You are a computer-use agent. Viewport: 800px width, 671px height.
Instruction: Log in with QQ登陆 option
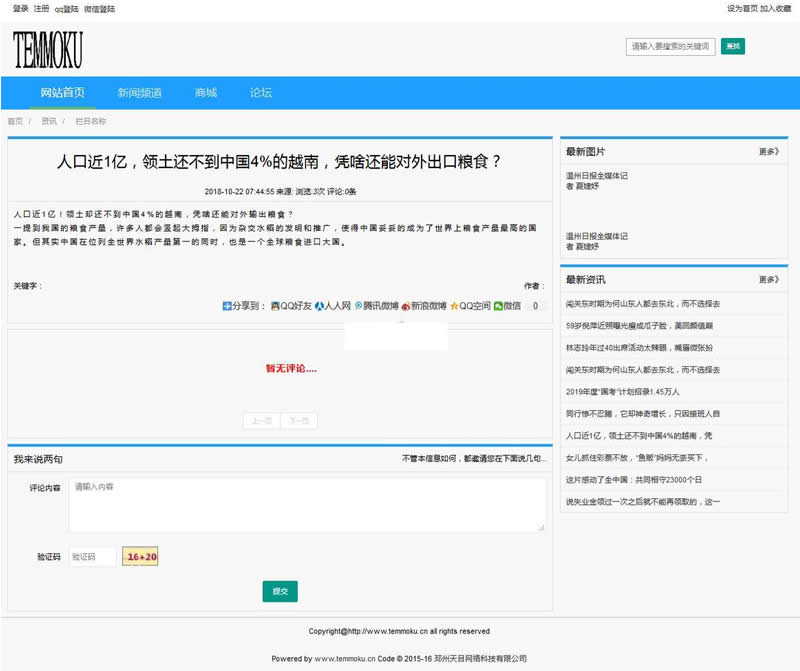[68, 8]
